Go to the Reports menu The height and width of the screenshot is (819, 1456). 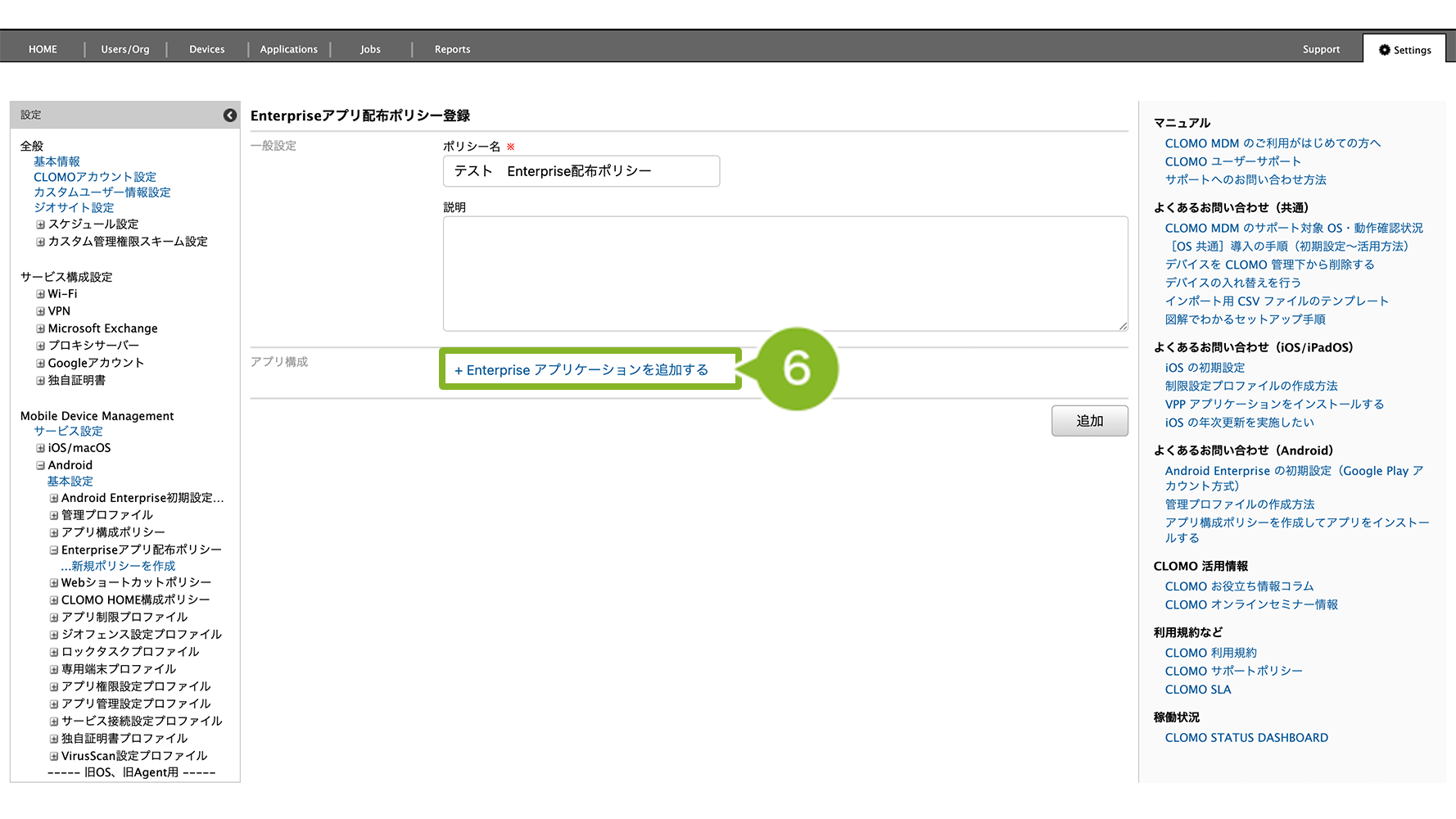tap(452, 50)
